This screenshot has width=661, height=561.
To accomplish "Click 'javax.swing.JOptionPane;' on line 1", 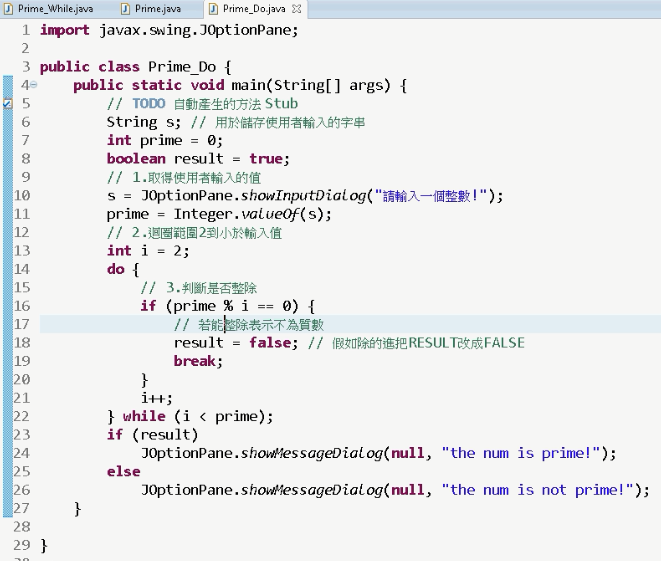I will [199, 30].
